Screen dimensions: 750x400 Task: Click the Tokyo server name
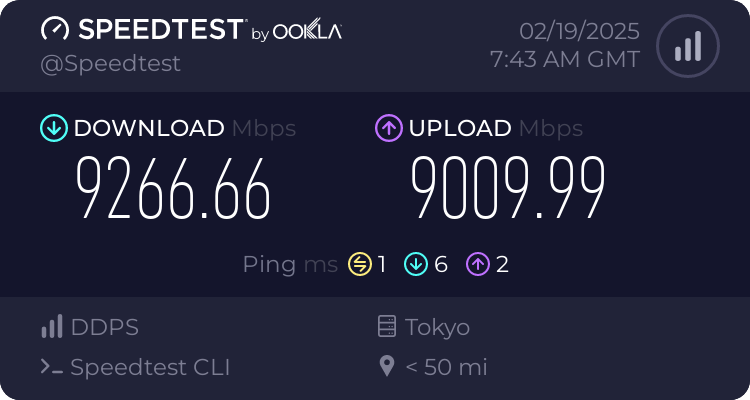coord(437,327)
